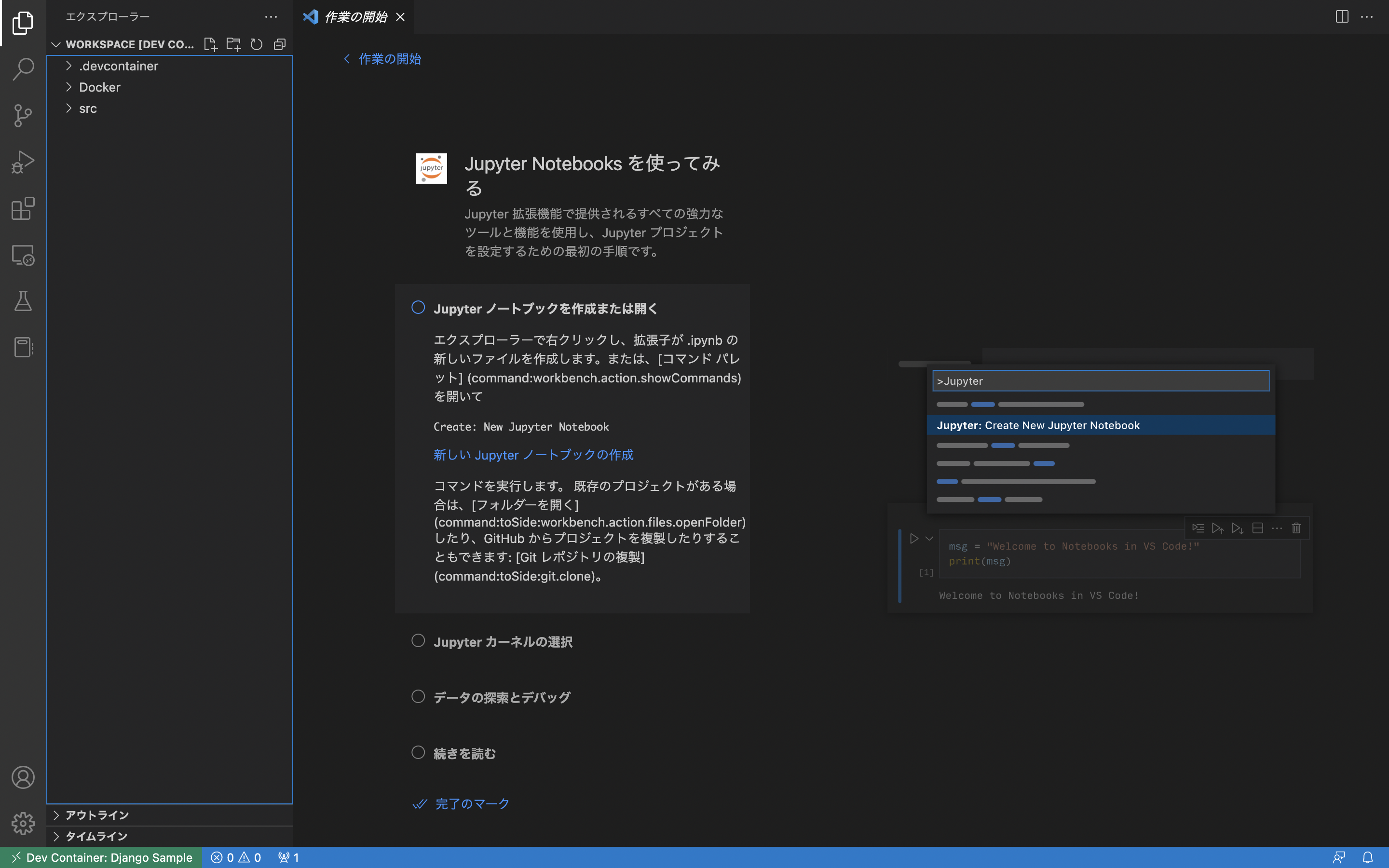Open the Source Control view
This screenshot has height=868, width=1389.
click(23, 115)
